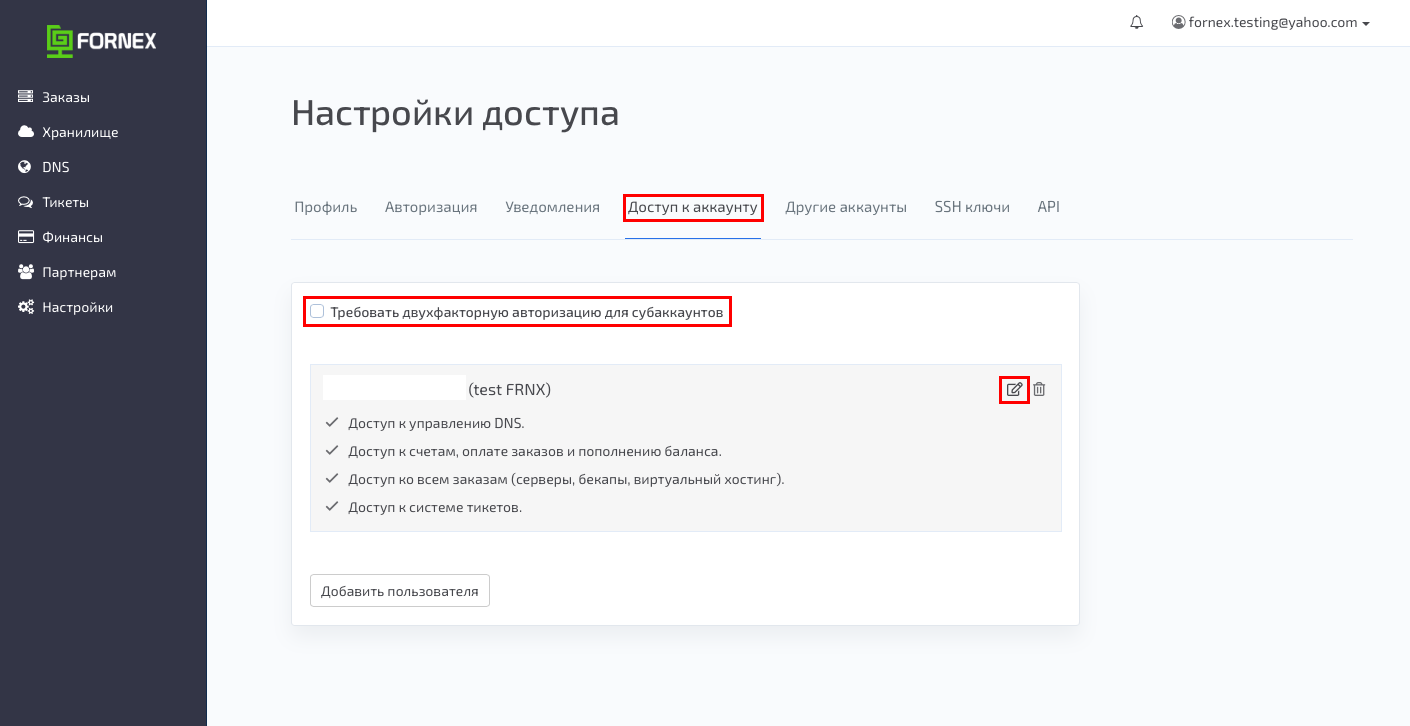Screen dimensions: 1410x726
Task: Click 'Доступ к счетам, оплате заказов' line
Action: 535,451
